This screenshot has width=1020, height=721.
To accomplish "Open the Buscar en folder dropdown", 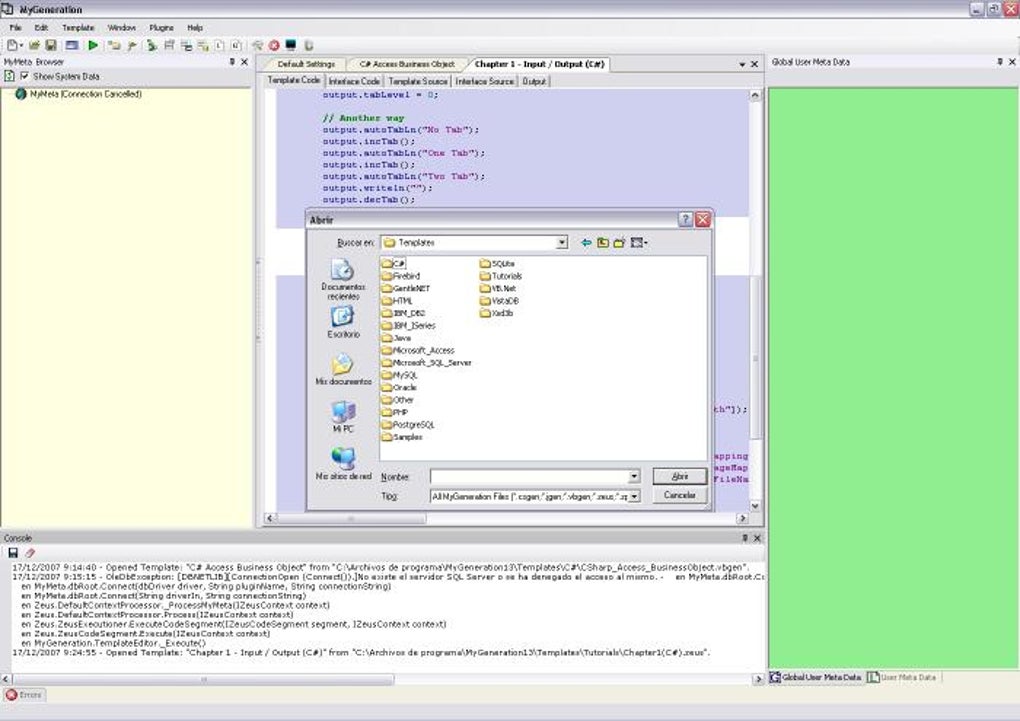I will coord(561,243).
